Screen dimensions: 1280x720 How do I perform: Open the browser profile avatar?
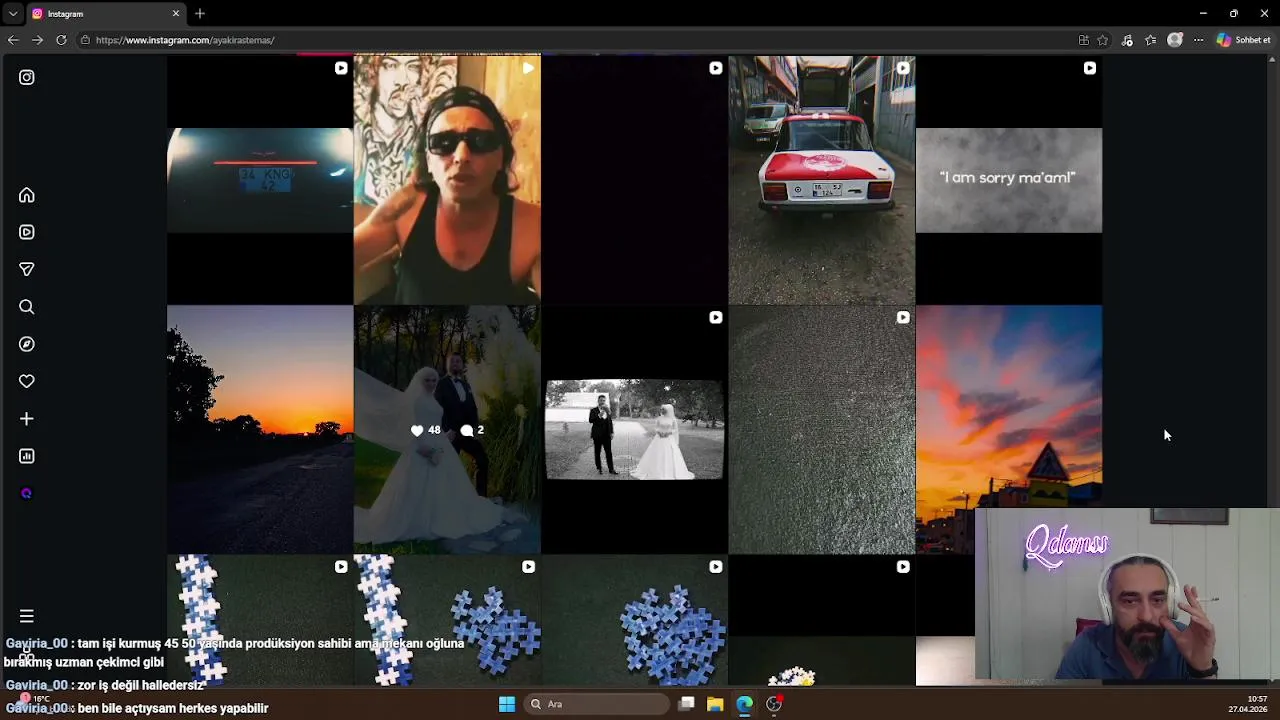tap(1175, 40)
